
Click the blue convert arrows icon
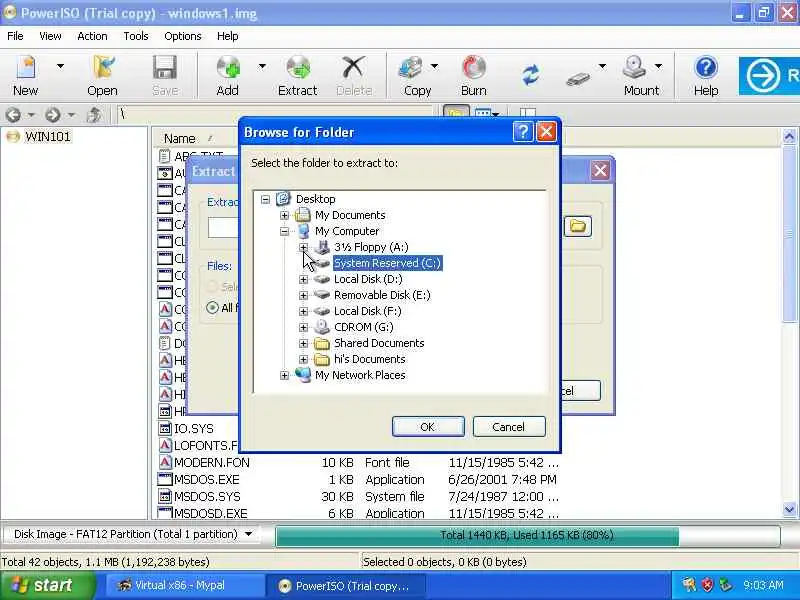coord(531,75)
